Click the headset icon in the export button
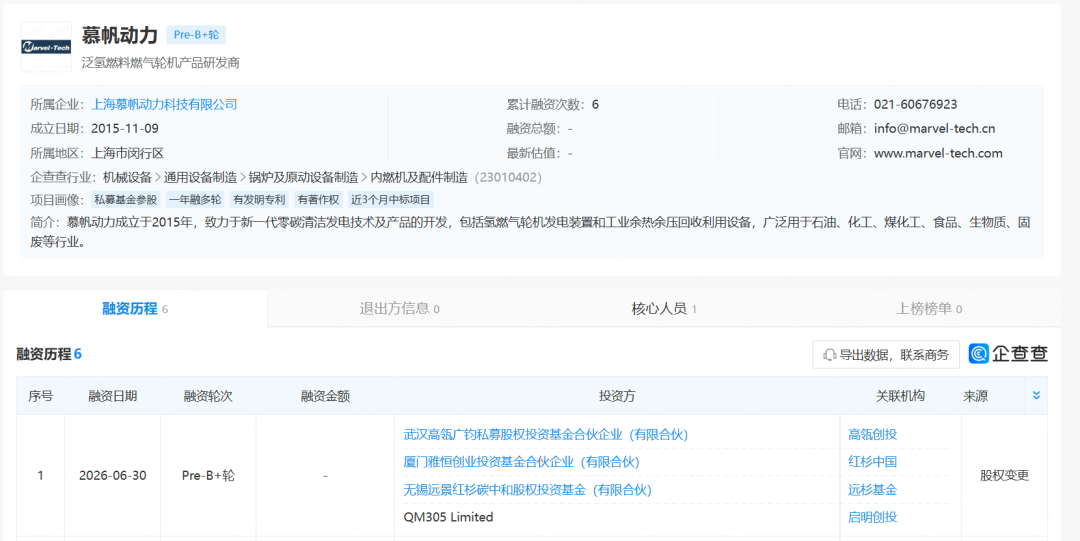The height and width of the screenshot is (541, 1080). point(829,355)
